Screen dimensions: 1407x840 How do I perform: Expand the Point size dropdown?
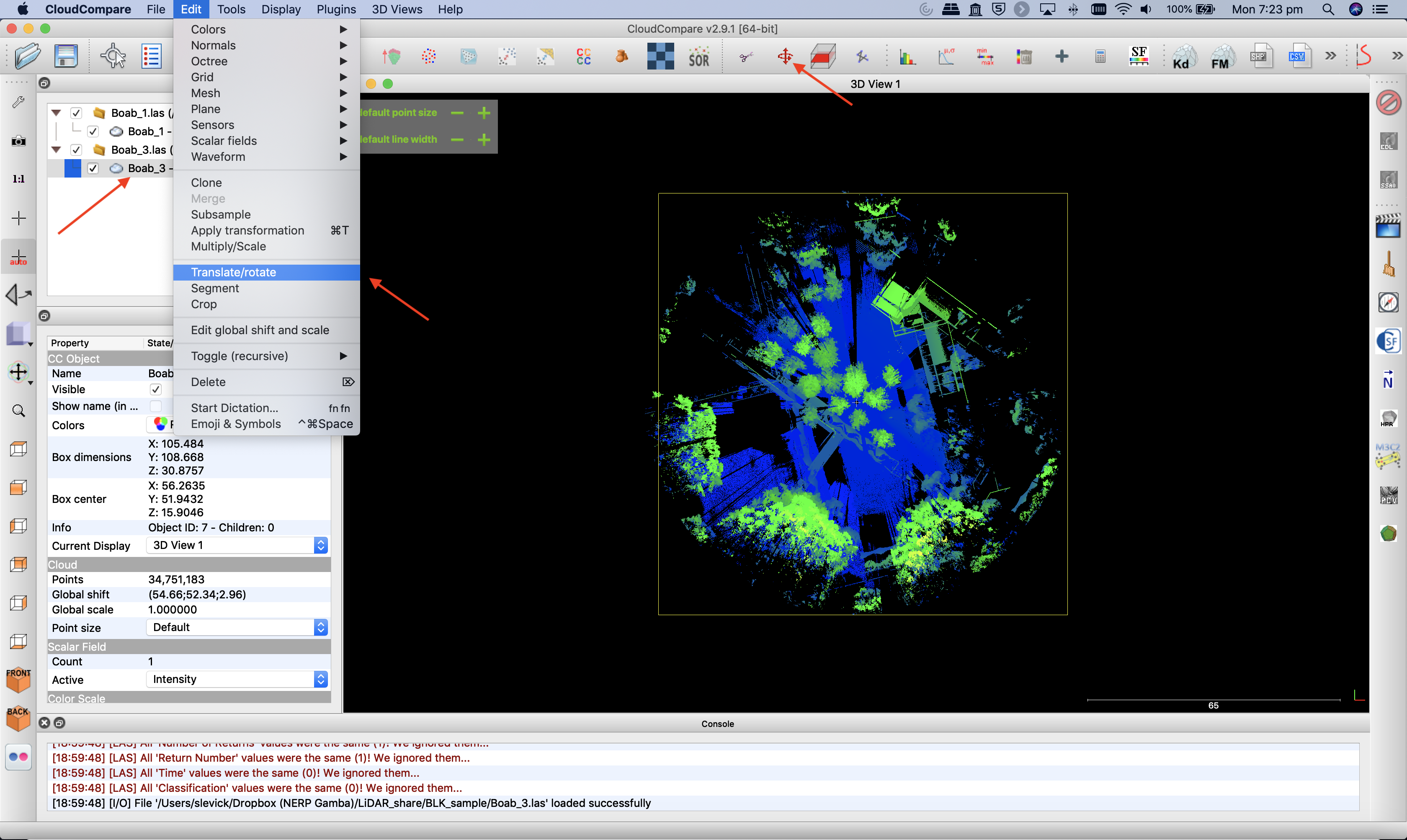321,627
